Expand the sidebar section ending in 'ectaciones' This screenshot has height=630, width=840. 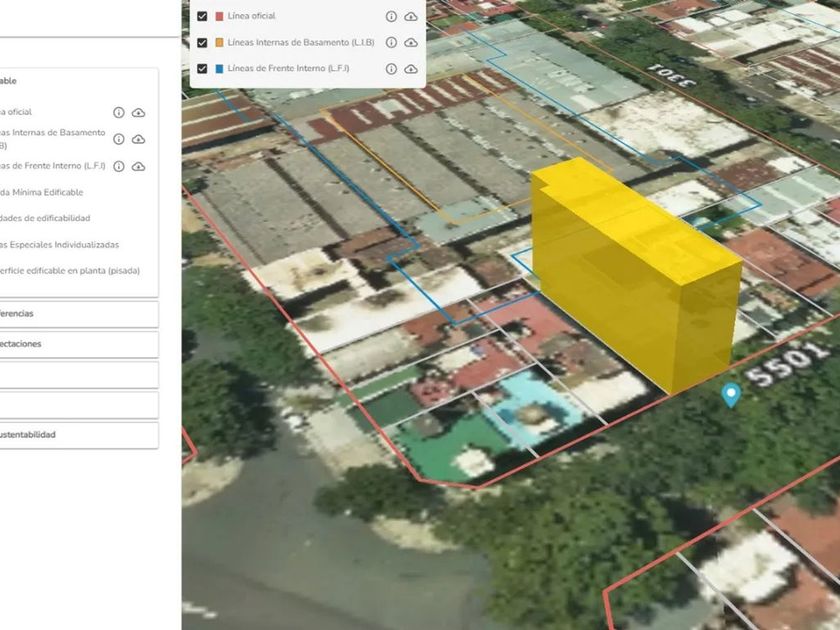tap(79, 344)
